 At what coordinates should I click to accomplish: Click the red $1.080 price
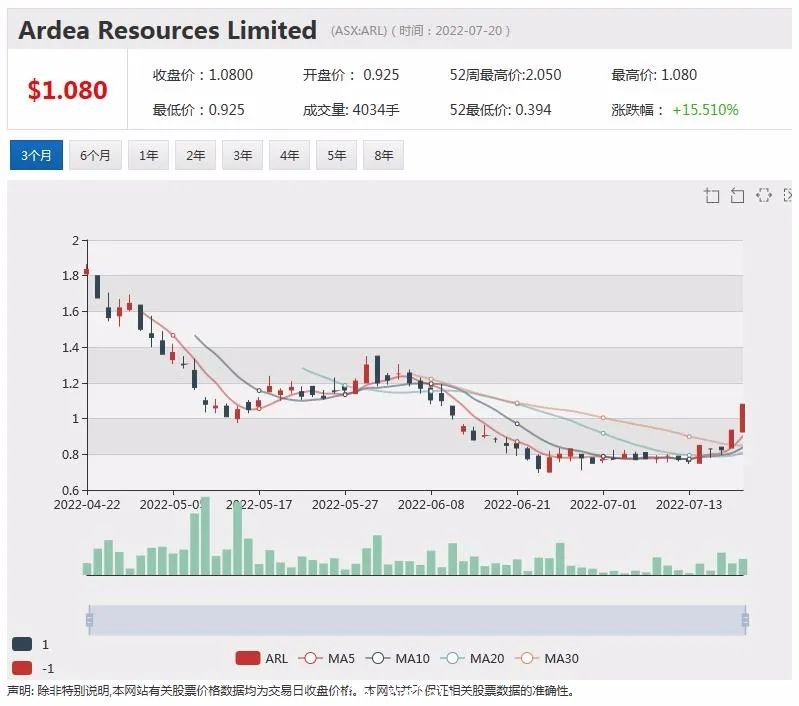67,90
